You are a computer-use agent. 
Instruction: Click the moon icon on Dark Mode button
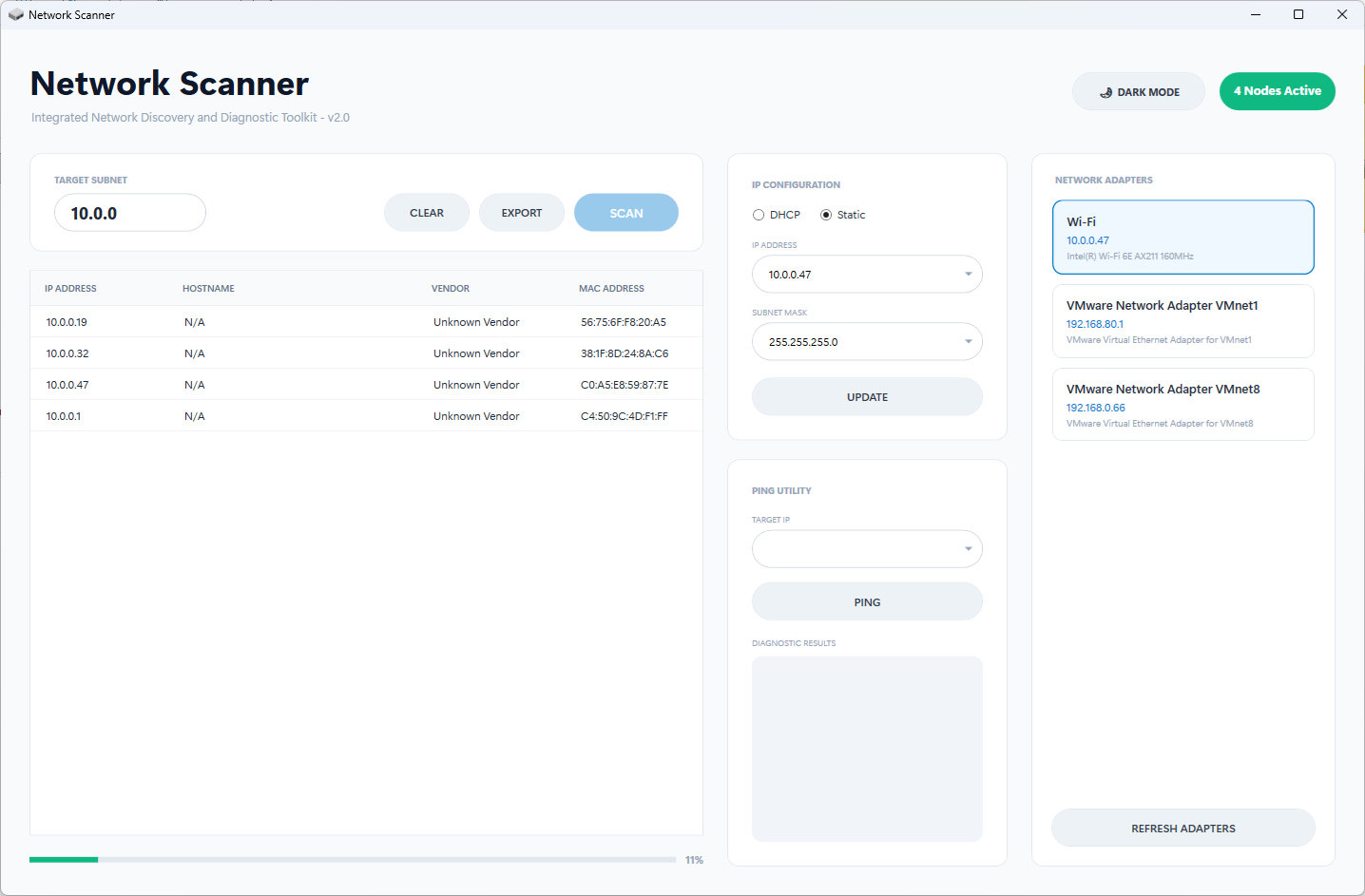[1105, 92]
